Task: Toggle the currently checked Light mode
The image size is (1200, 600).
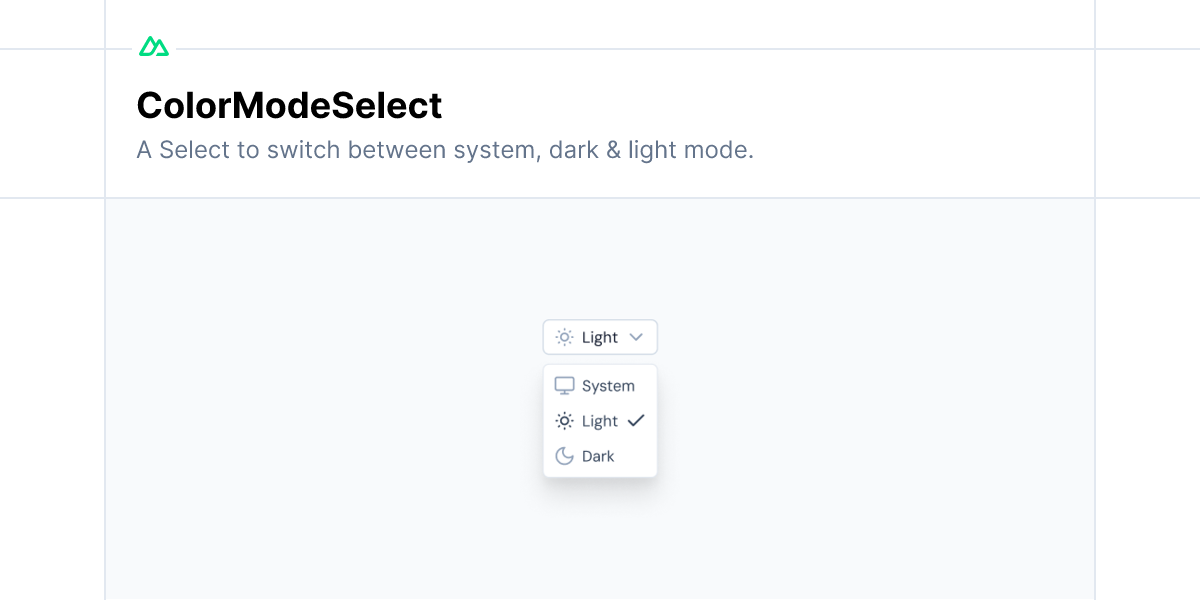Action: (598, 421)
